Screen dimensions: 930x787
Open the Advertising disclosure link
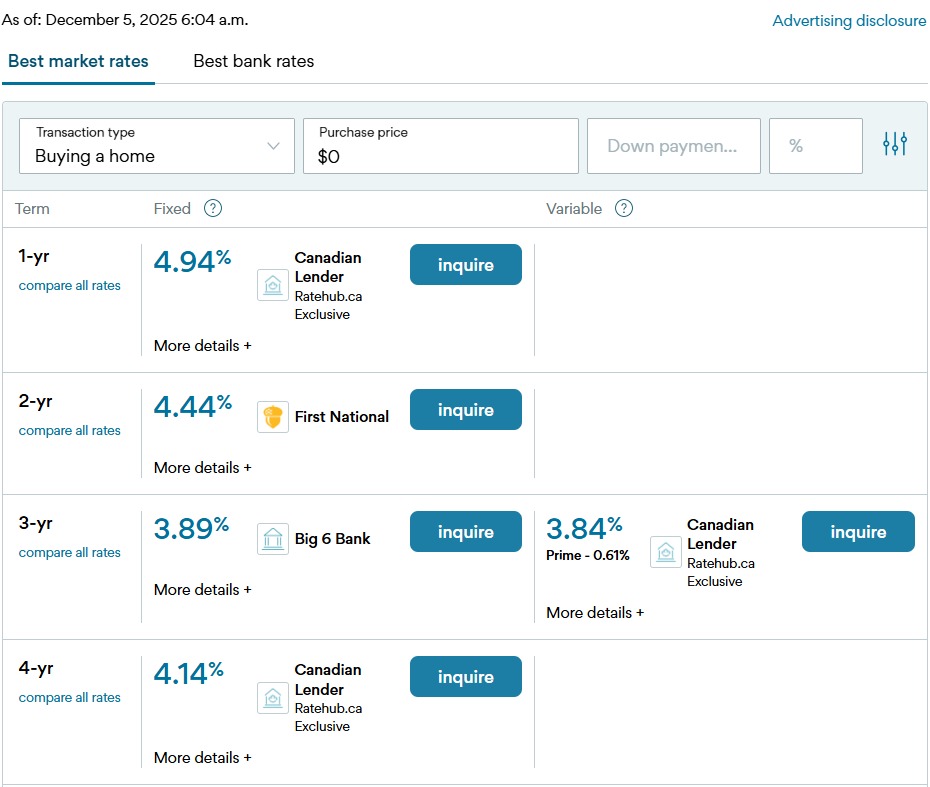[849, 21]
